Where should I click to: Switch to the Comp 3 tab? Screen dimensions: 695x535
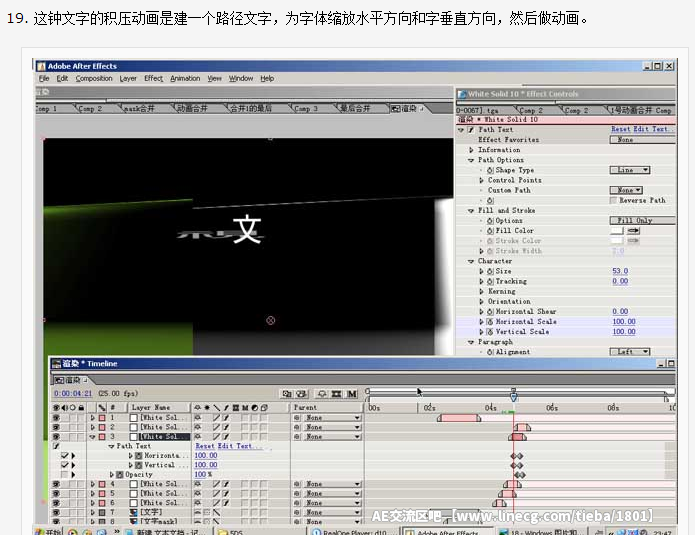pyautogui.click(x=306, y=109)
